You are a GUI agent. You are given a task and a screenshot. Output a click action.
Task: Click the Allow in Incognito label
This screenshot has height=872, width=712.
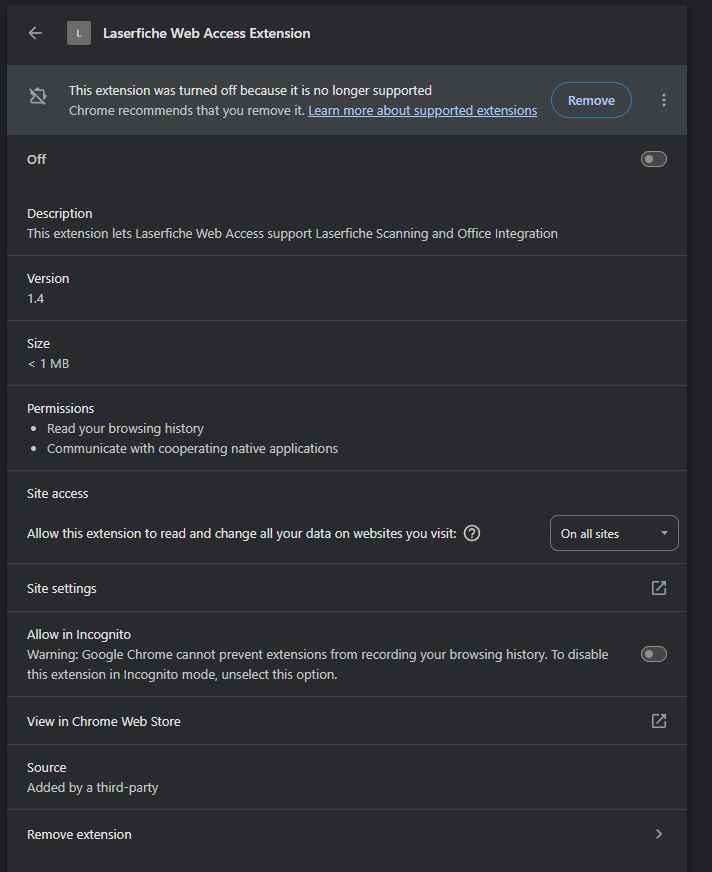tap(79, 635)
